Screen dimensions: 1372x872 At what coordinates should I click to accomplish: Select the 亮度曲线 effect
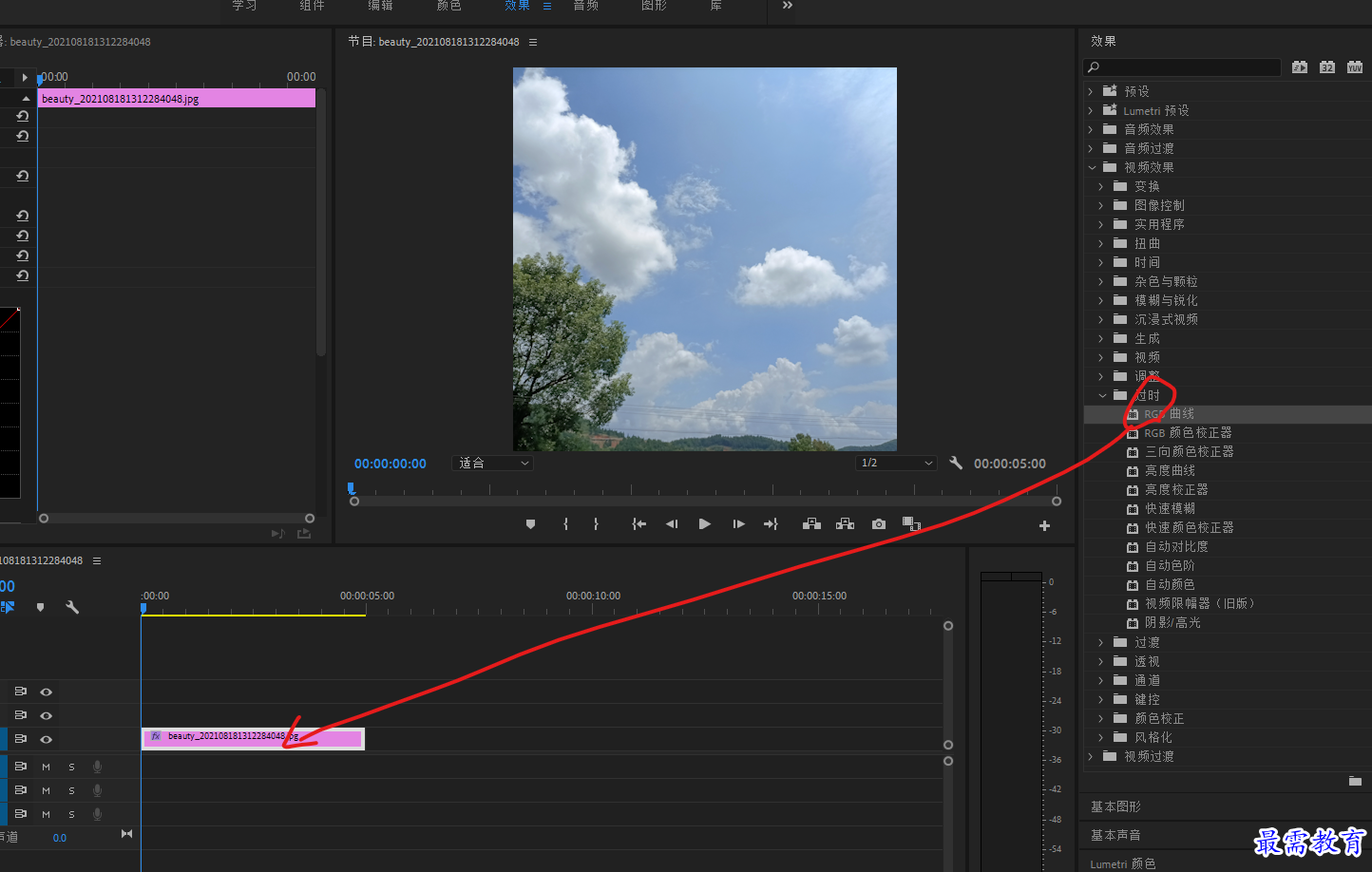1170,470
